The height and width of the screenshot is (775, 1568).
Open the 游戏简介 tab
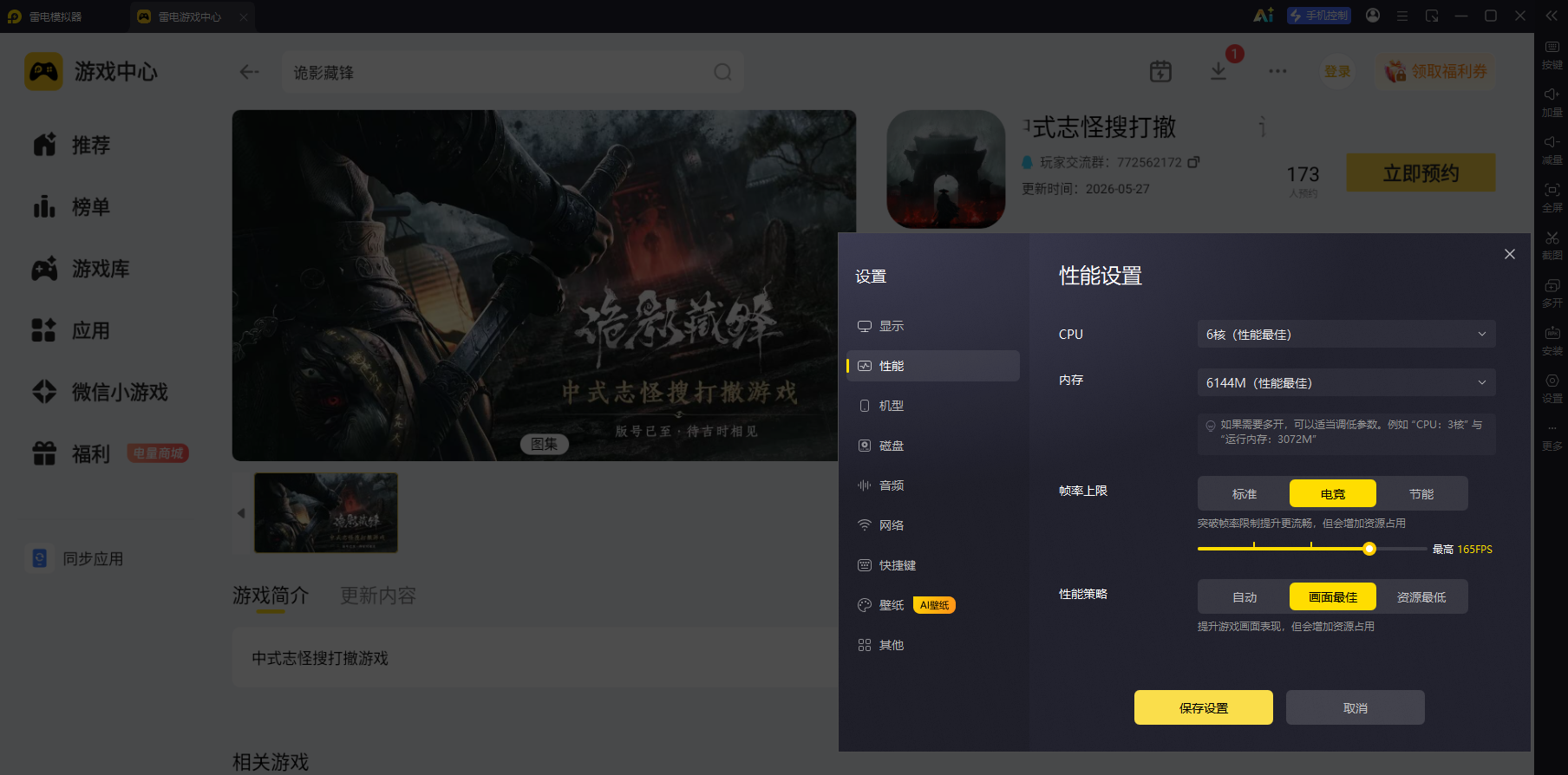(x=271, y=596)
